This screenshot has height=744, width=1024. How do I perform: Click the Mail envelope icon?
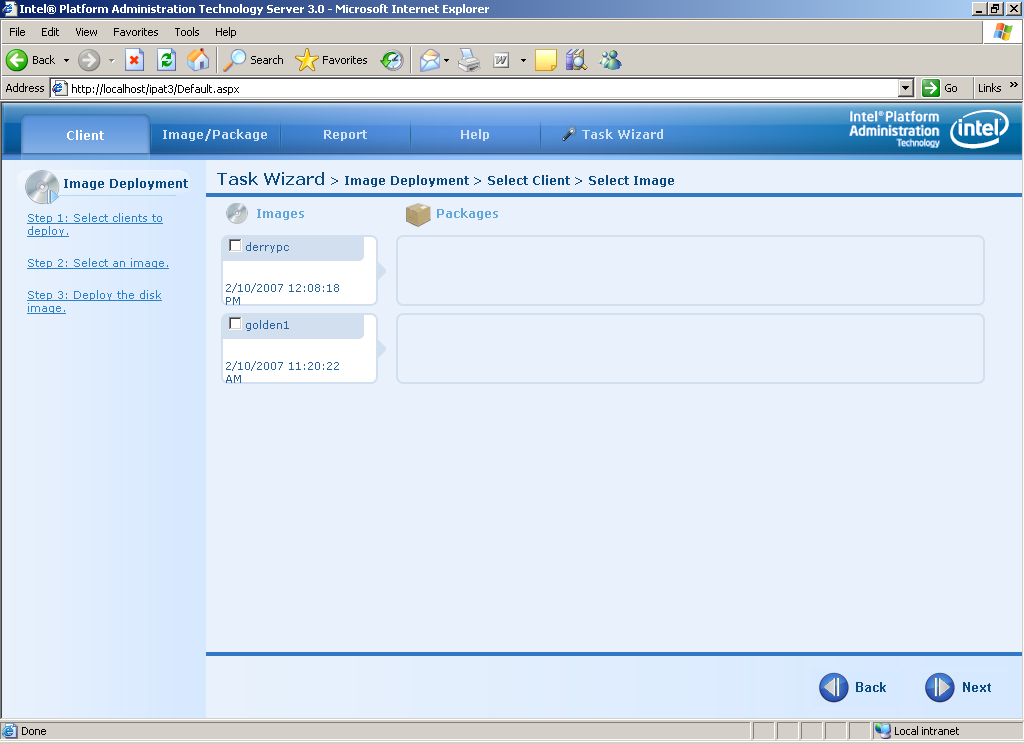430,60
